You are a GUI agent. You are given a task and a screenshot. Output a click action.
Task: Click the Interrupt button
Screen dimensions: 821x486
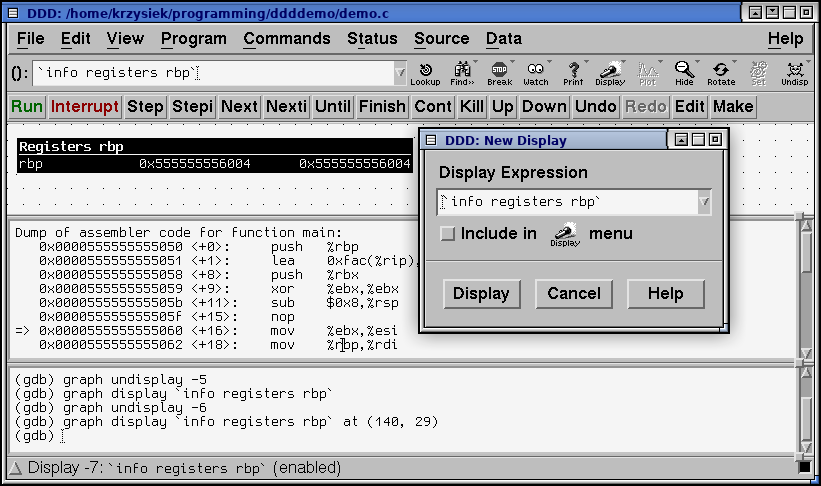coord(85,106)
